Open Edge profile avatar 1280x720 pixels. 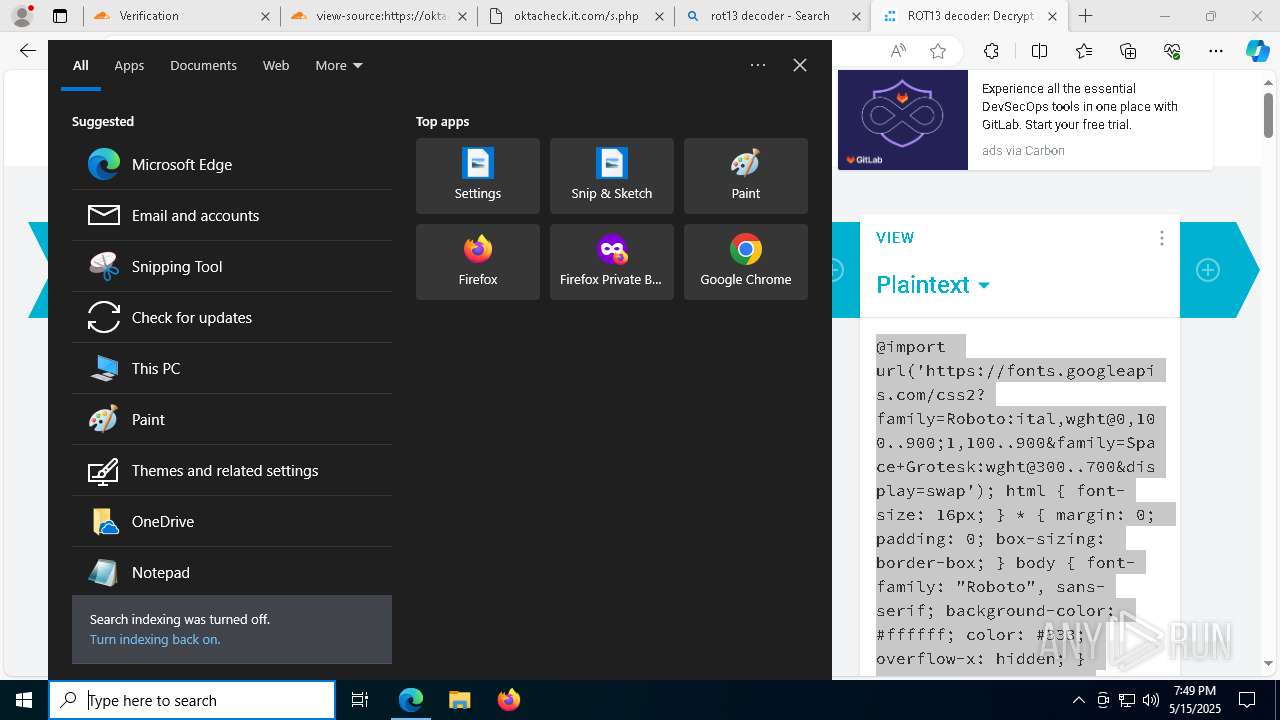click(x=22, y=16)
